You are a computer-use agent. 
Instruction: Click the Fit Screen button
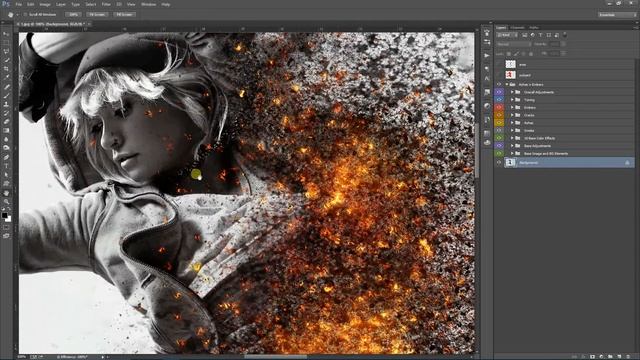click(98, 14)
